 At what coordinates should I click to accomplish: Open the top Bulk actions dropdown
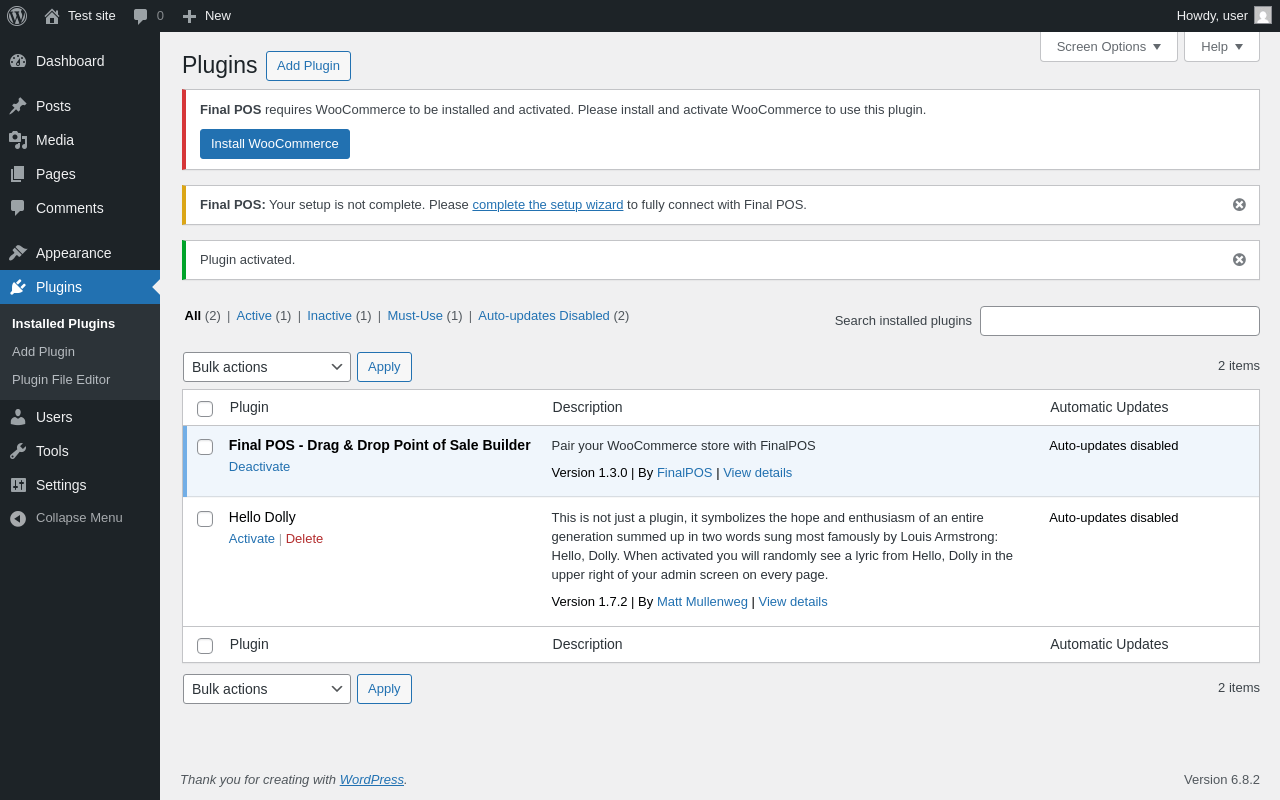(267, 367)
